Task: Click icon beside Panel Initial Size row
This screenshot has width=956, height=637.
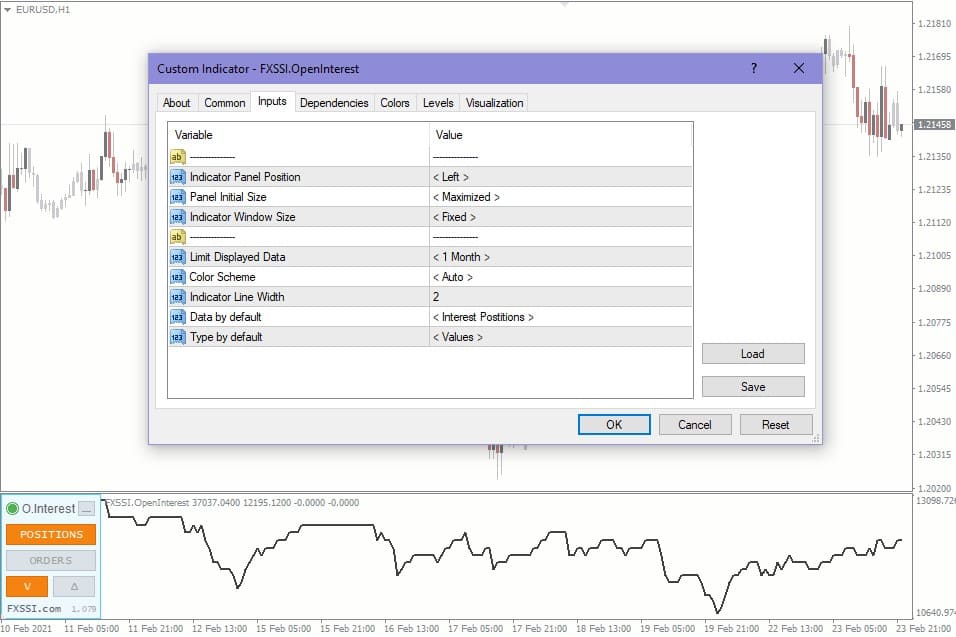Action: (177, 197)
